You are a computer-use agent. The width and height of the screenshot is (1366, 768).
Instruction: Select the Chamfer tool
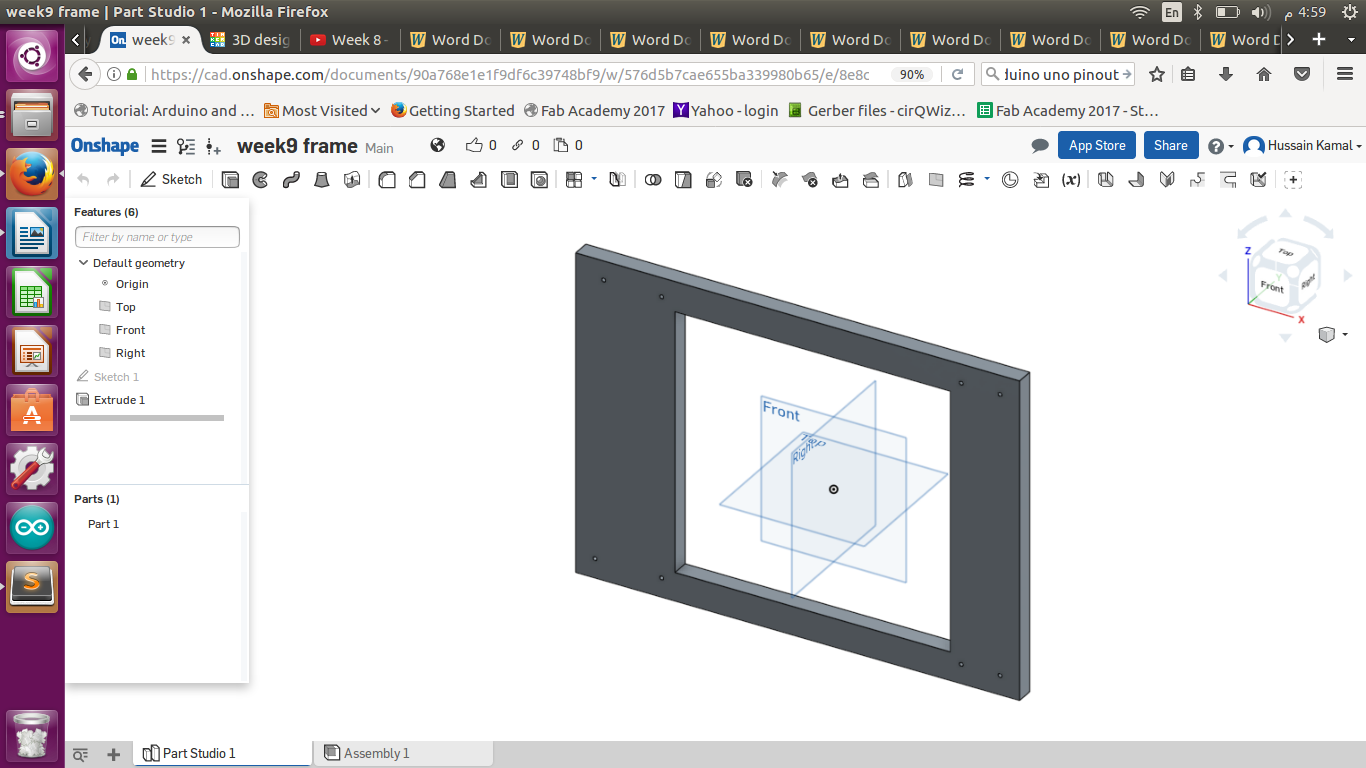[417, 180]
